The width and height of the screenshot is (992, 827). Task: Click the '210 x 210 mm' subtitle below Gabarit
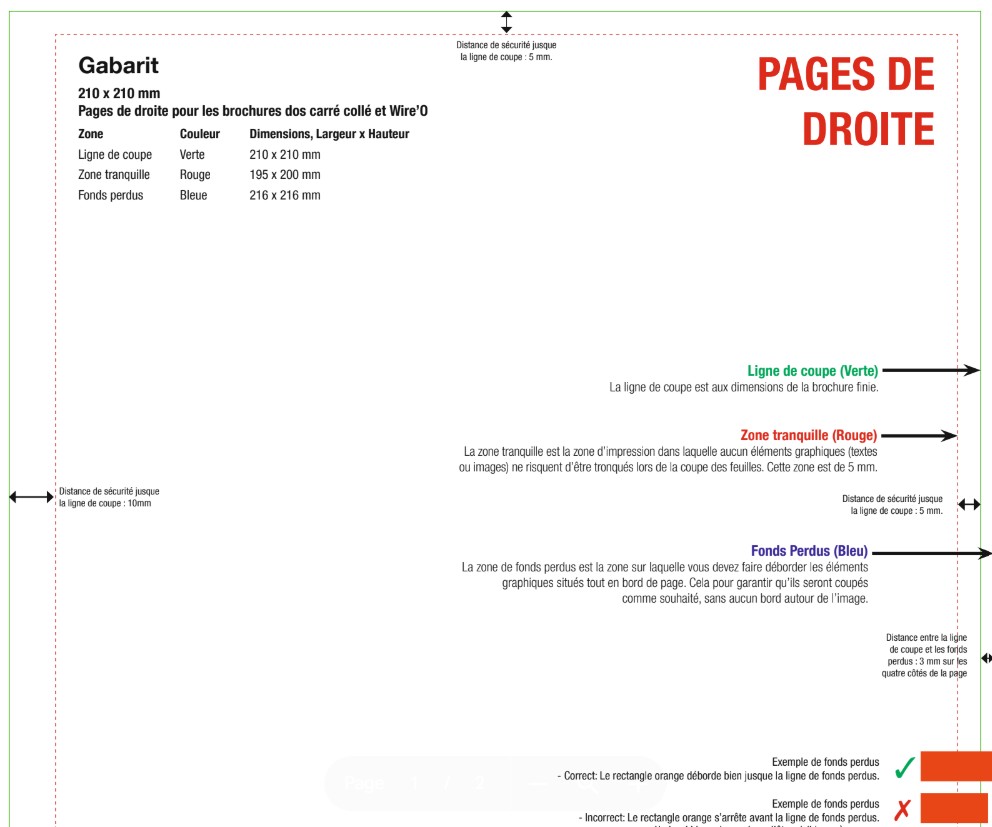click(119, 93)
